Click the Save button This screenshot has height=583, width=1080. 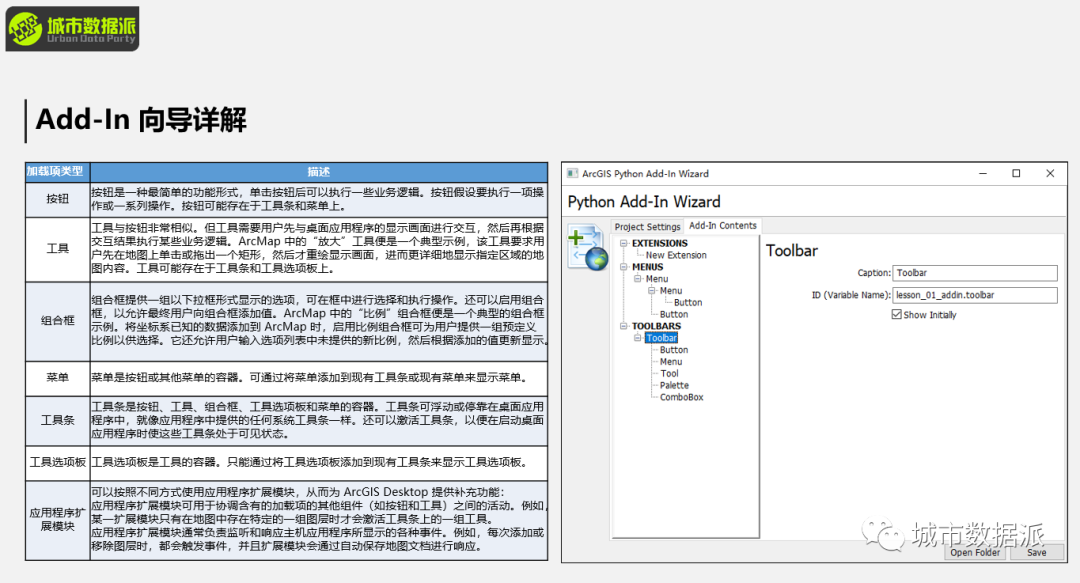point(1037,553)
